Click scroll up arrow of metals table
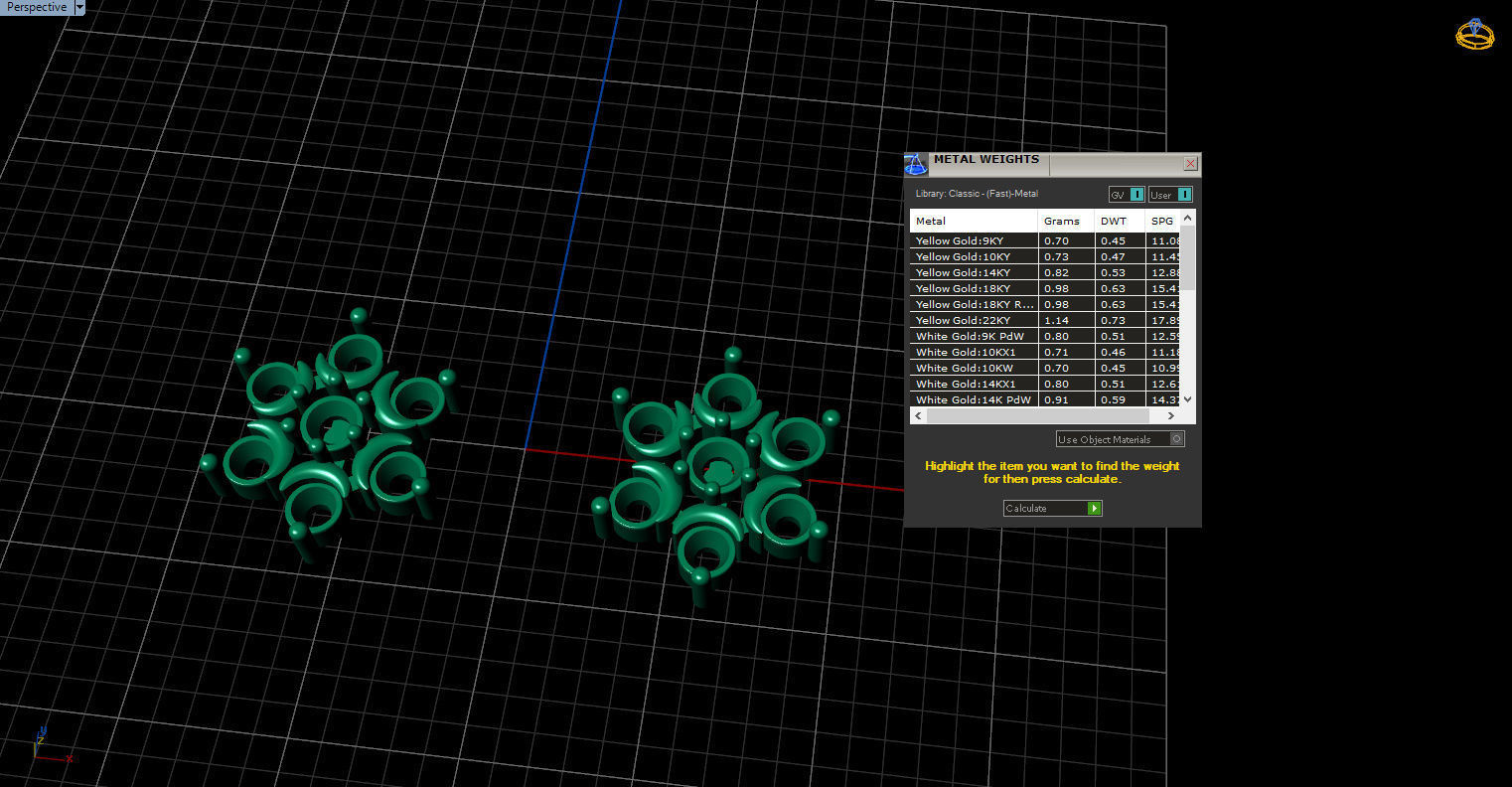The width and height of the screenshot is (1512, 787). (x=1188, y=217)
